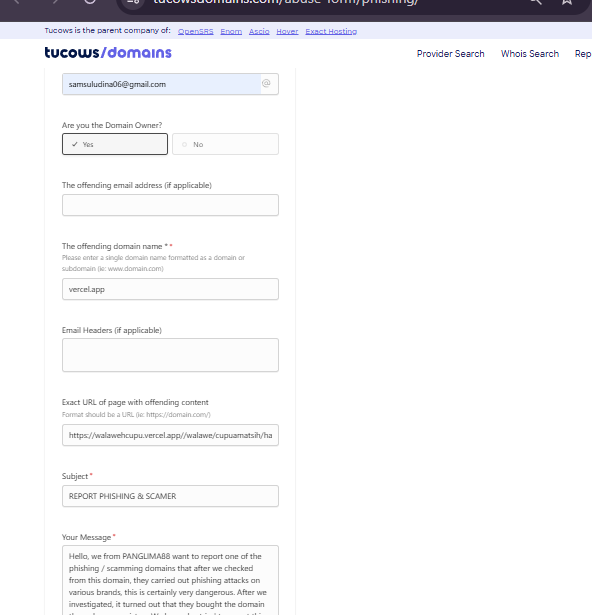Open the Enom link

click(x=231, y=31)
